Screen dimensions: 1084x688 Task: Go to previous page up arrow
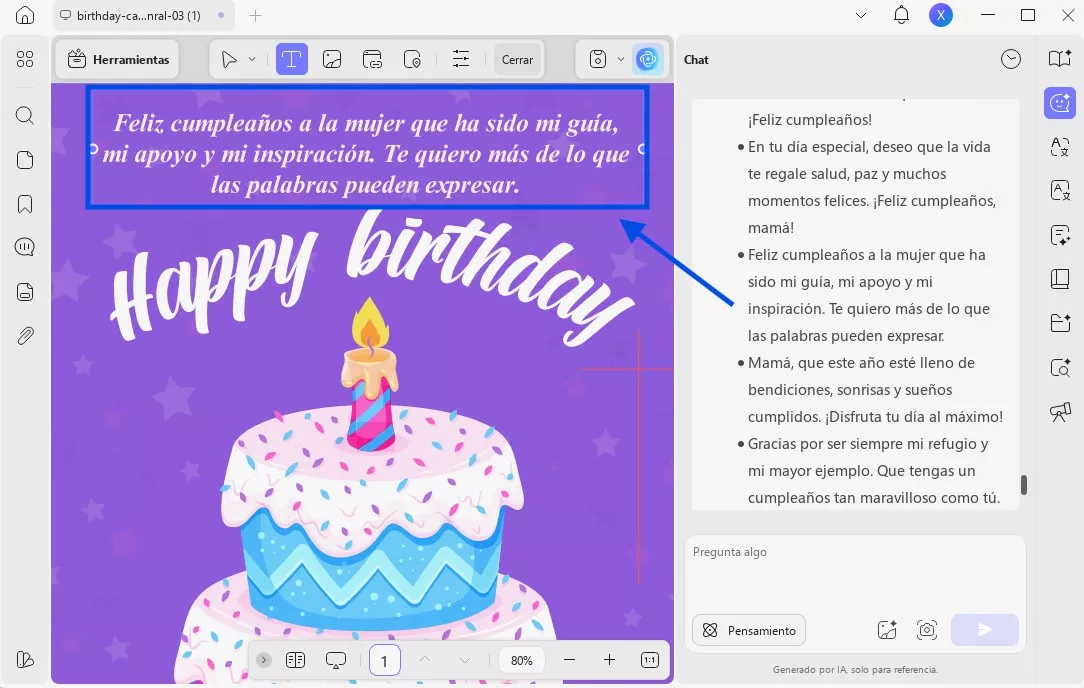pos(425,660)
